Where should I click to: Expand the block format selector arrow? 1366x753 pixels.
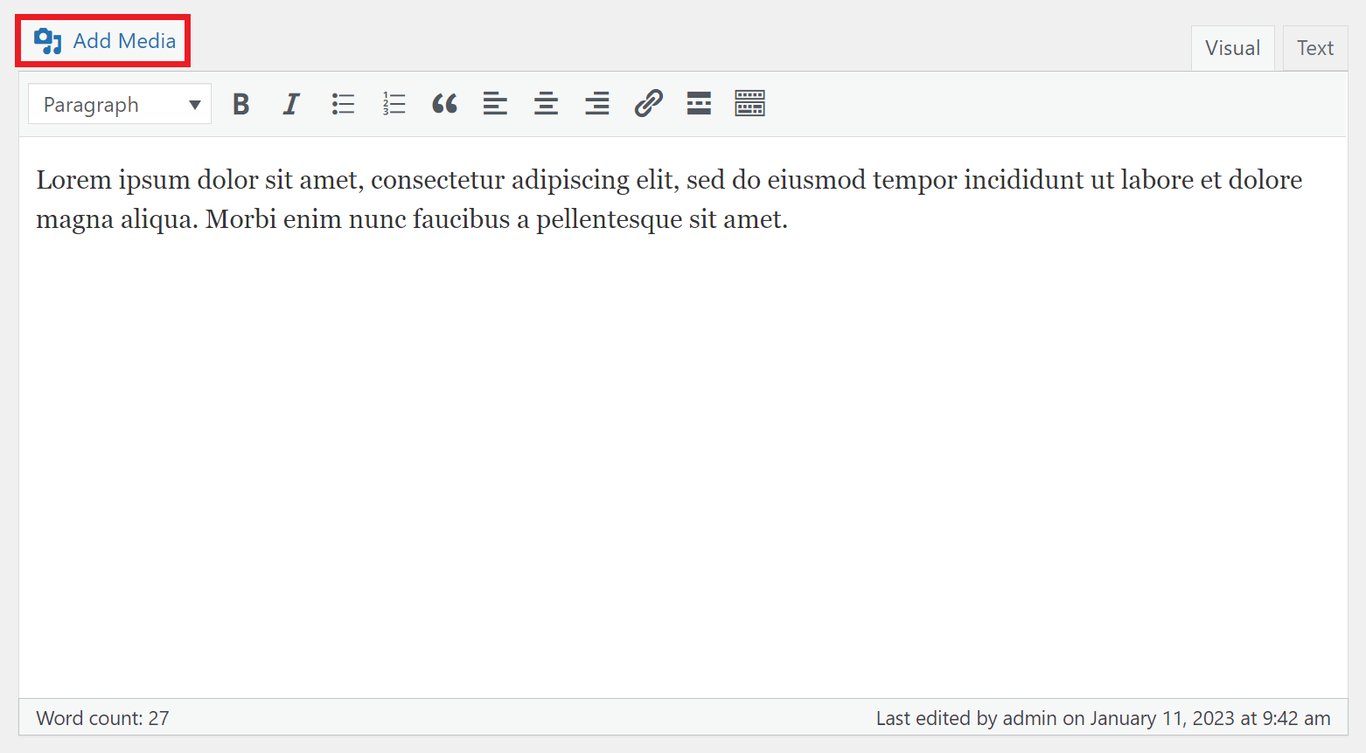point(194,104)
